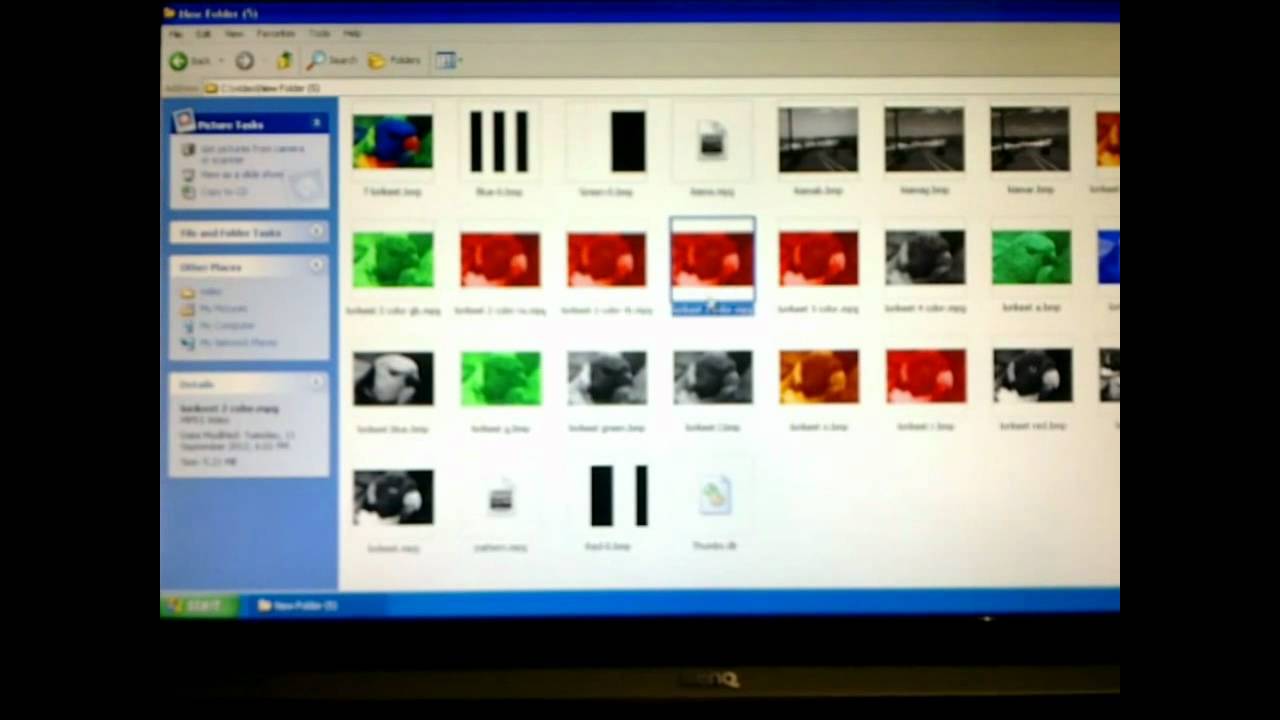The height and width of the screenshot is (720, 1280).
Task: Click the Address bar path field
Action: pyautogui.click(x=660, y=88)
